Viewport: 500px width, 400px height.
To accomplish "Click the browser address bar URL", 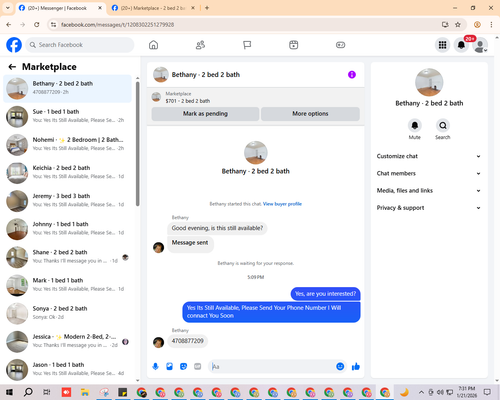I will coord(118,24).
